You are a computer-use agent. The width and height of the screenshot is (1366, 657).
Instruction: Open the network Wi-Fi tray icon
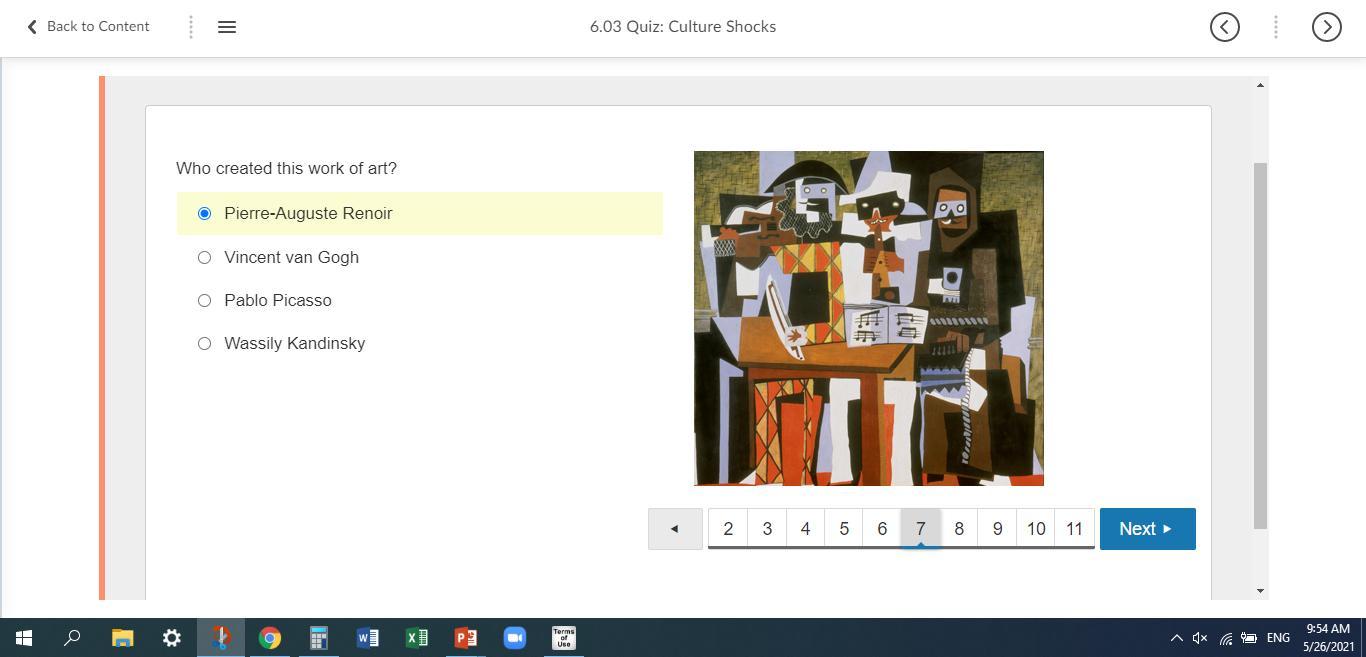click(1225, 638)
